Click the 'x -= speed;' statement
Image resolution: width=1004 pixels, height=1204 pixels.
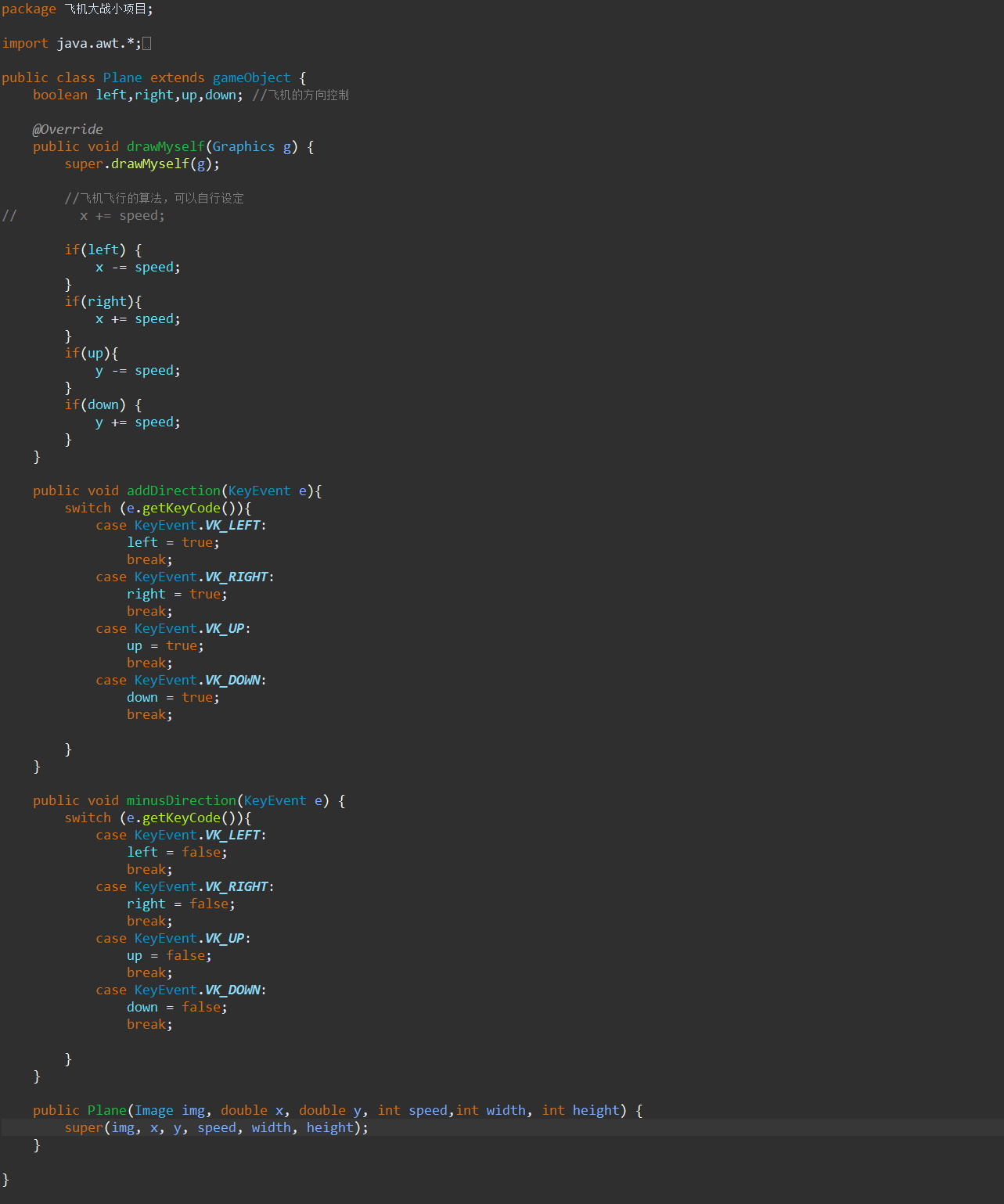139,268
